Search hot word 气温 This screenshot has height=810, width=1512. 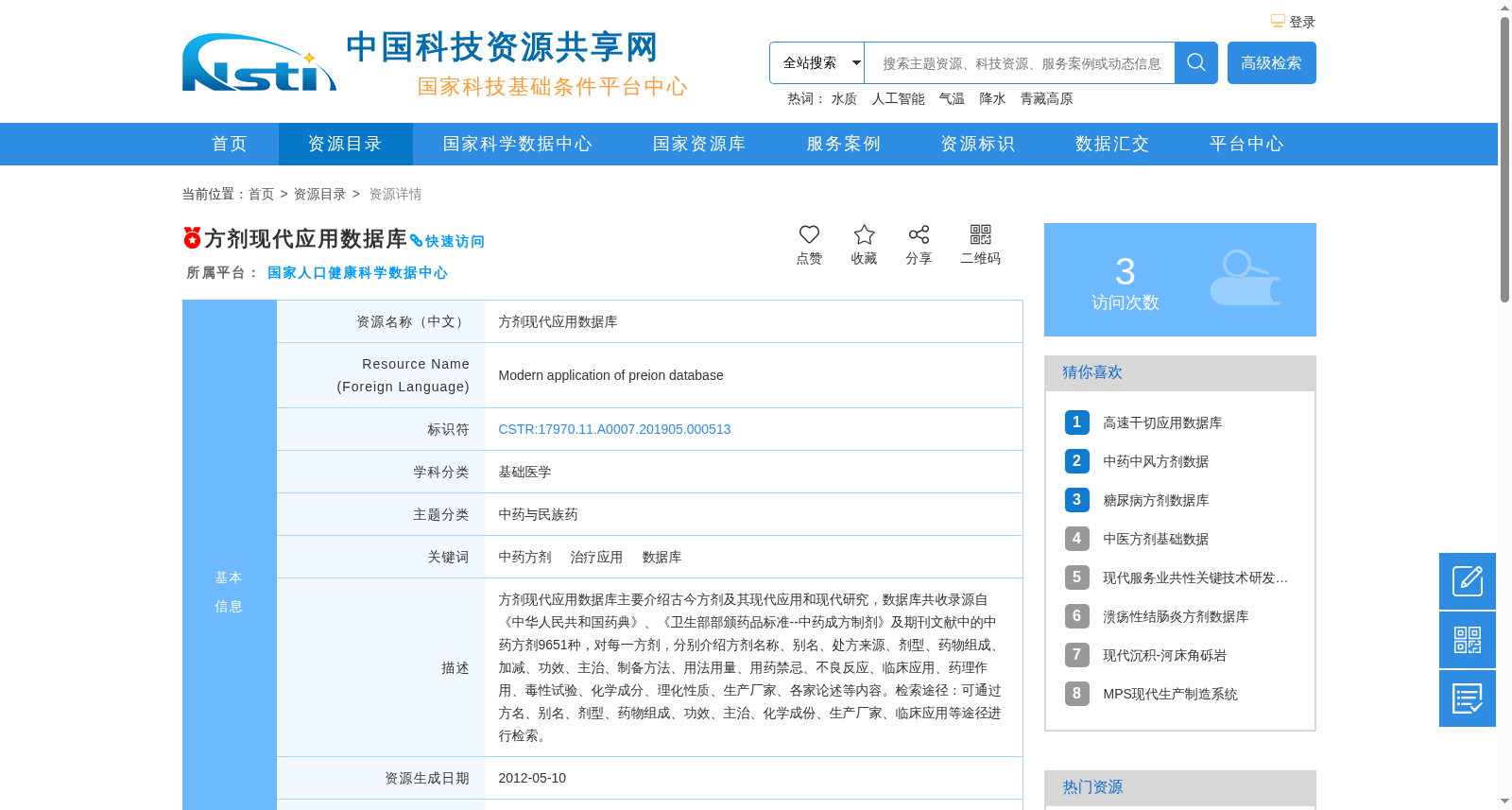pos(952,98)
